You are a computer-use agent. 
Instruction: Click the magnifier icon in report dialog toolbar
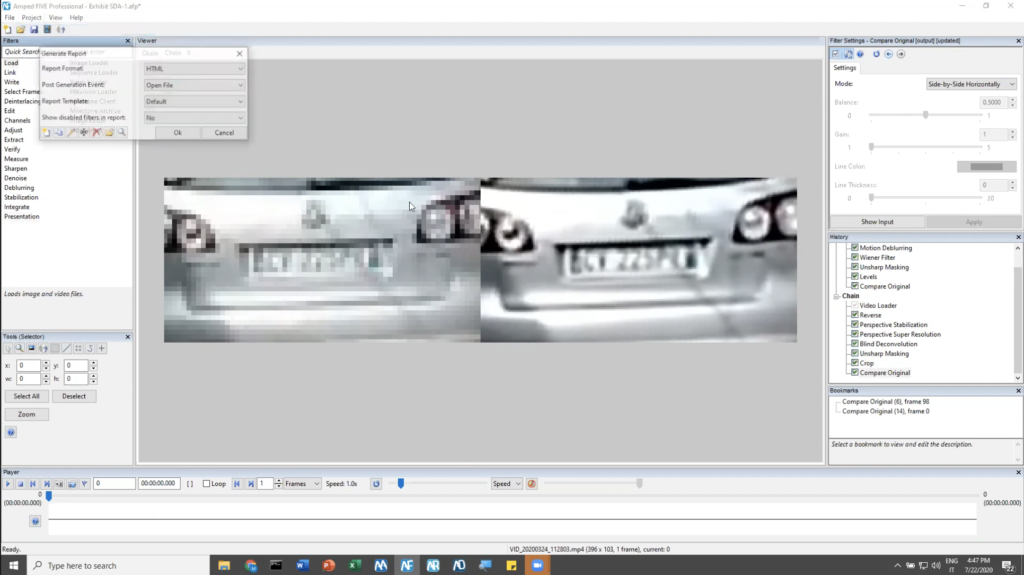121,132
